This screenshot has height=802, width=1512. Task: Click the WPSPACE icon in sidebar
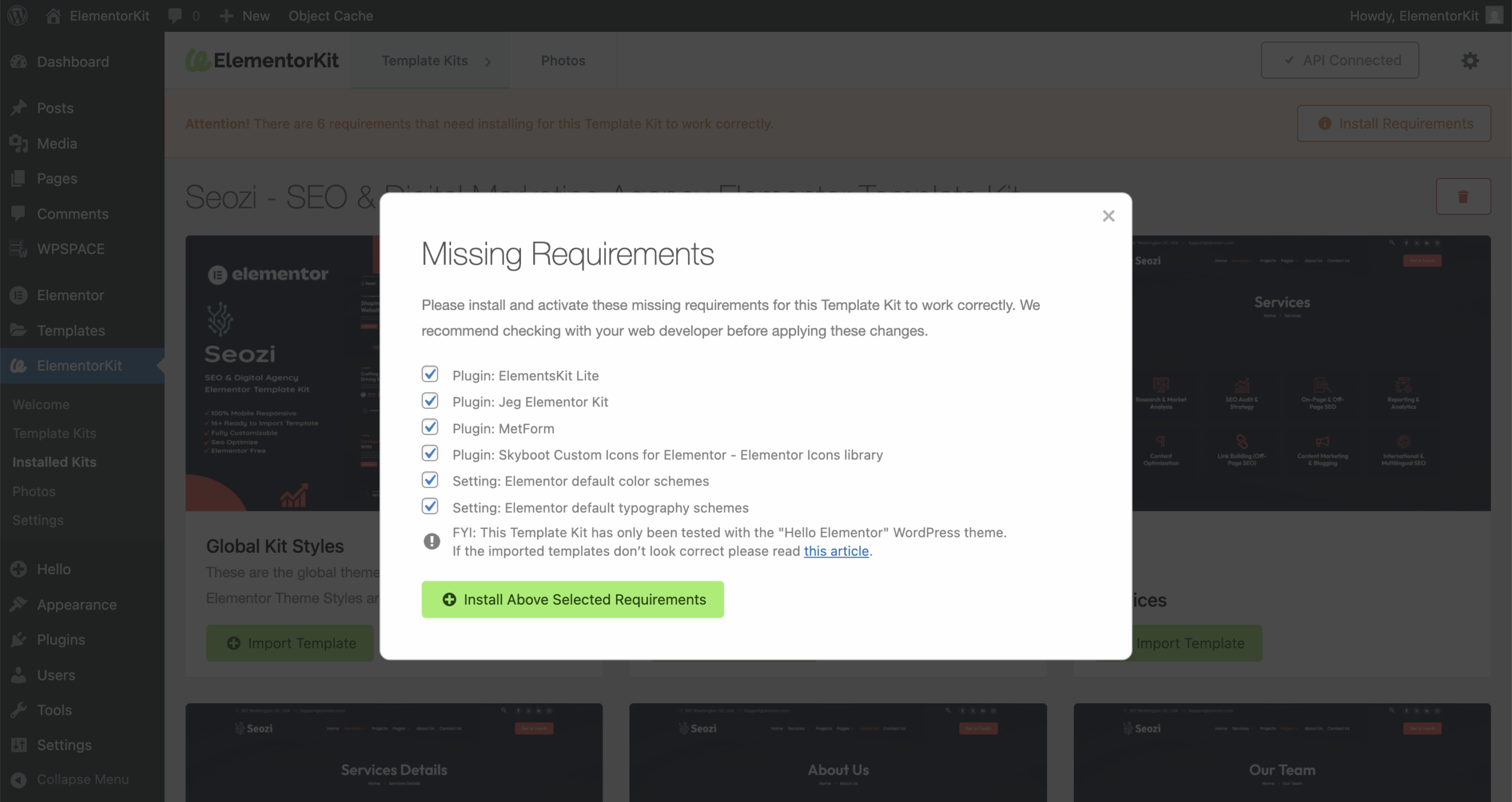(18, 249)
